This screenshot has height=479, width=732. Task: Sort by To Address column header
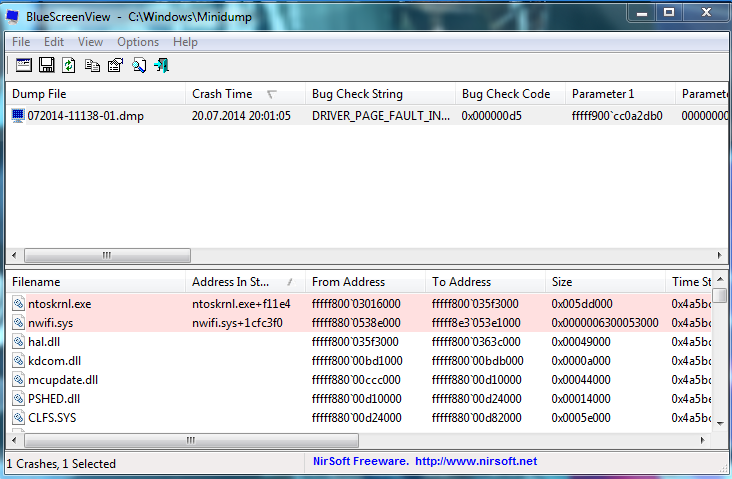[x=485, y=282]
